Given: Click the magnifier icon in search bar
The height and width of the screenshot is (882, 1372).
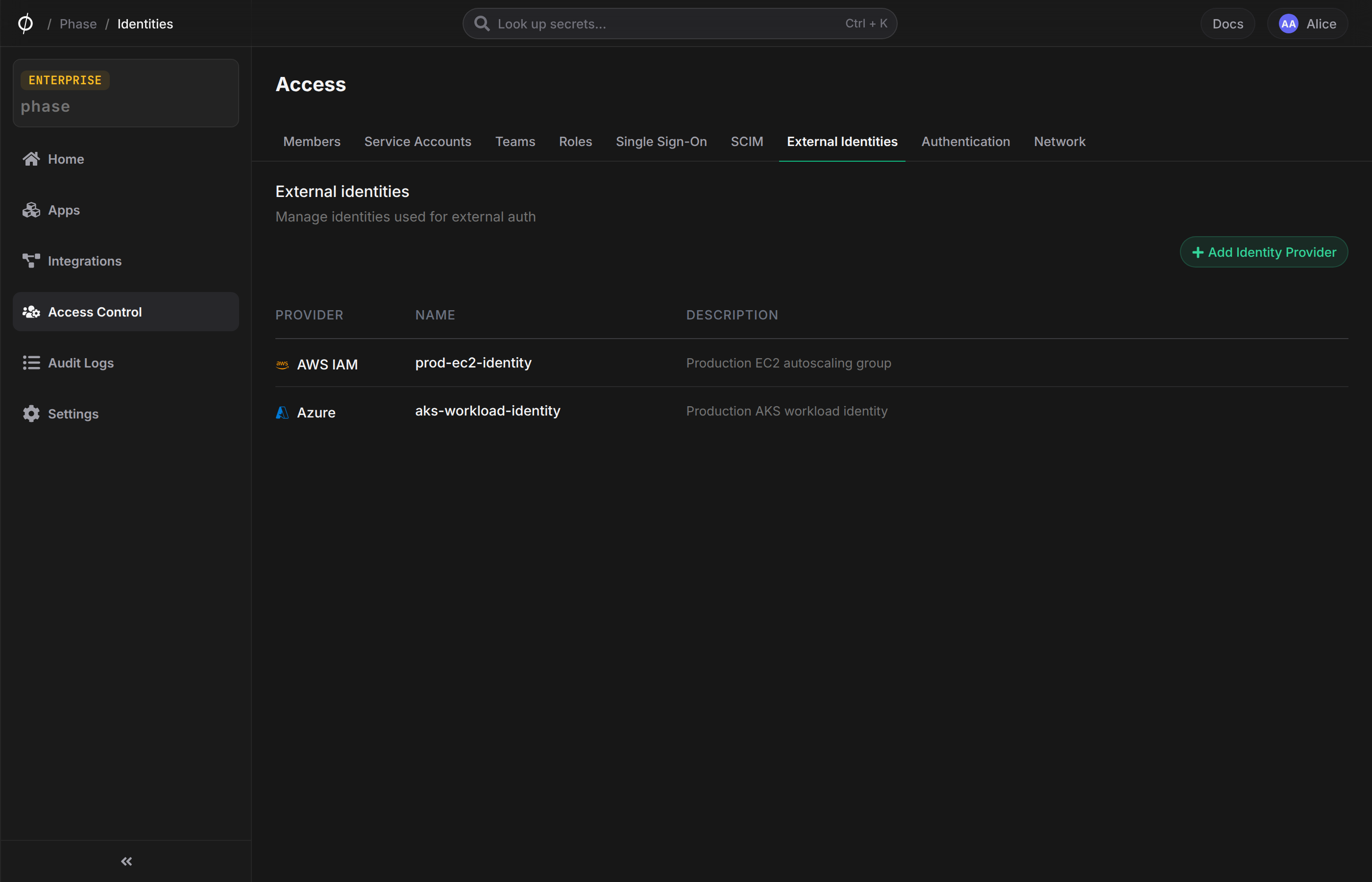Looking at the screenshot, I should pyautogui.click(x=482, y=24).
